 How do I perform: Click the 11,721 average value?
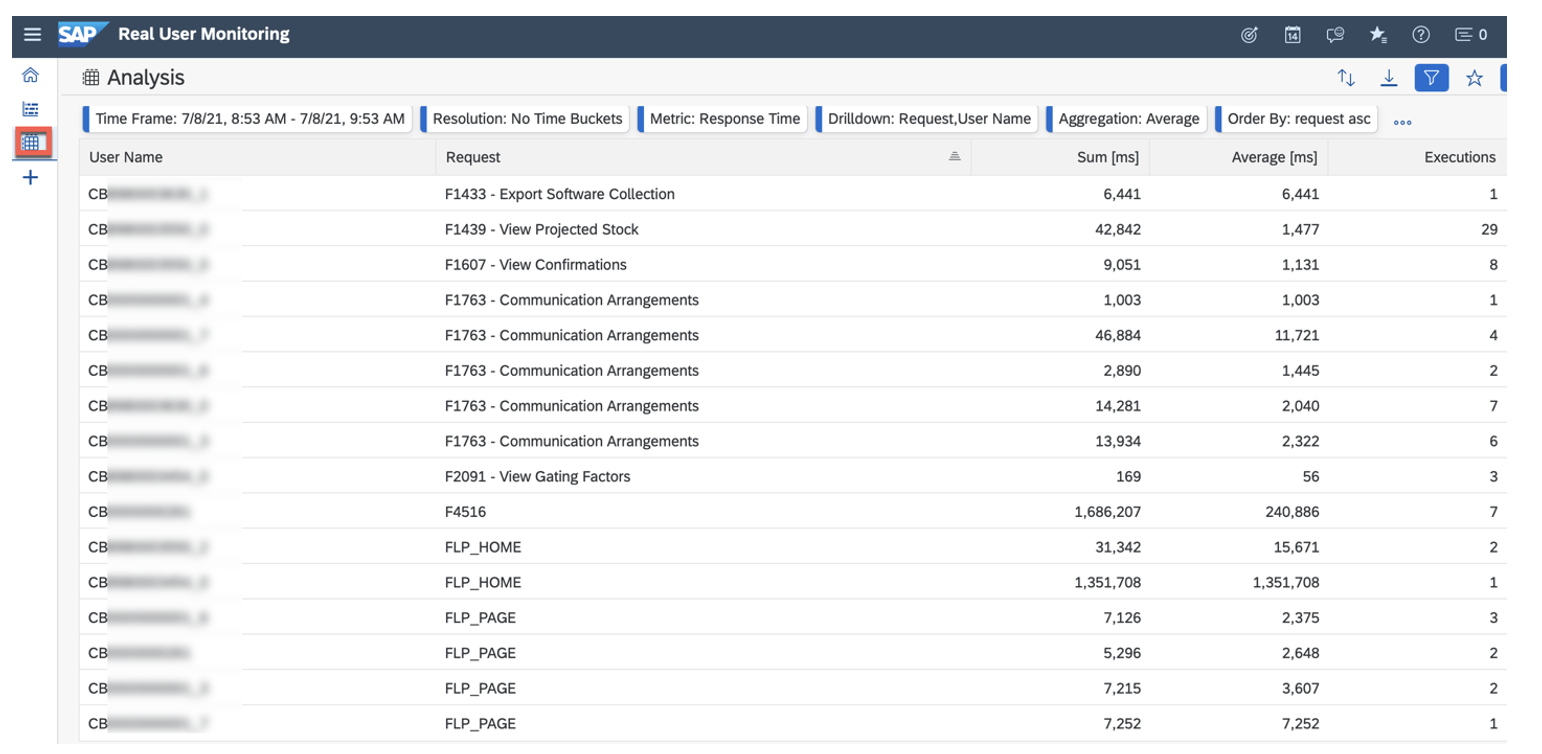[x=1297, y=335]
